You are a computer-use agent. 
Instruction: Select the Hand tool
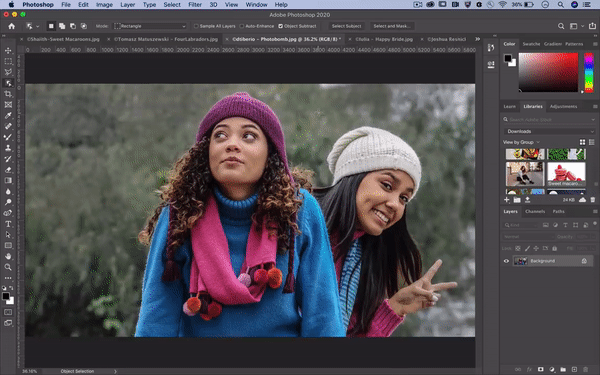8,256
